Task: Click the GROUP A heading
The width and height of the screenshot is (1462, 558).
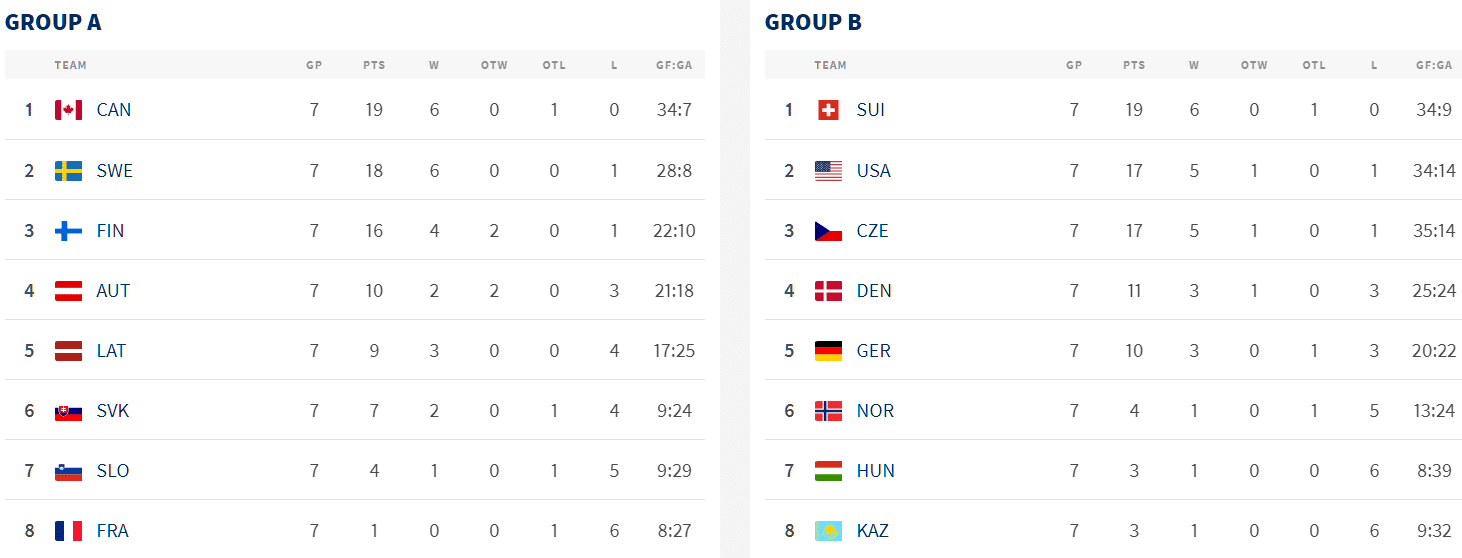Action: coord(53,22)
